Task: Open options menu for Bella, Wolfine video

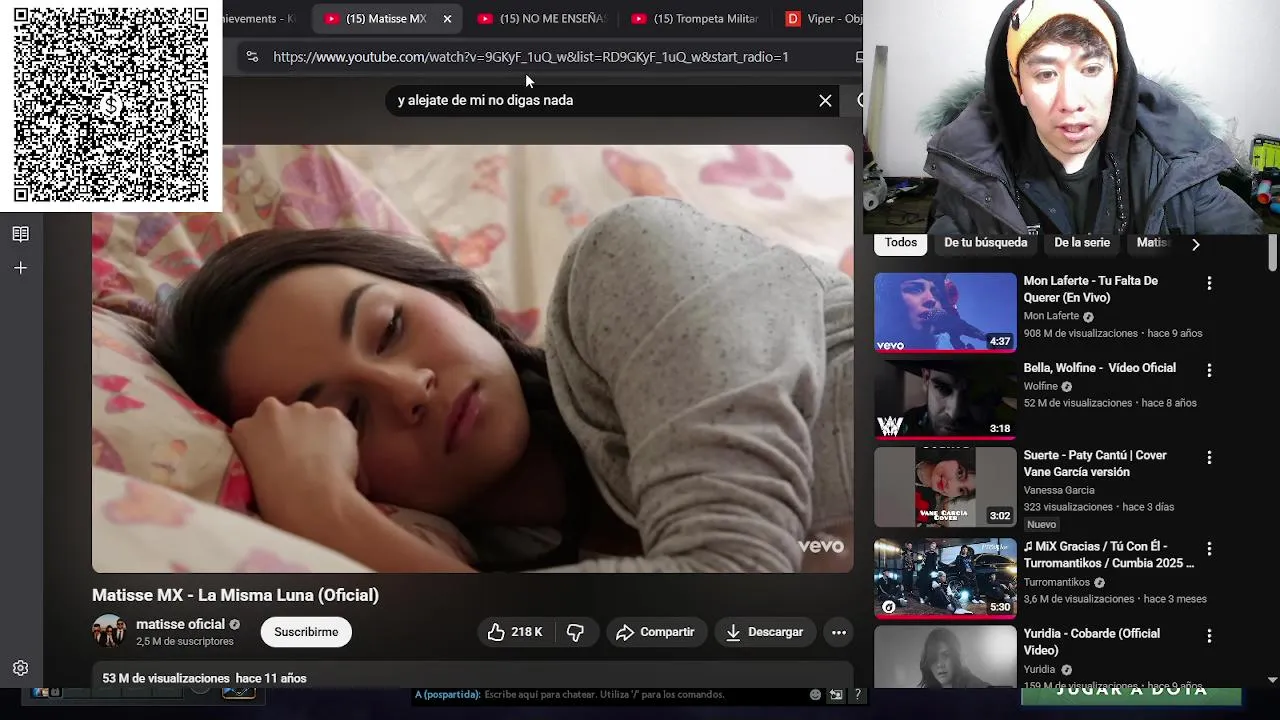Action: coord(1209,370)
